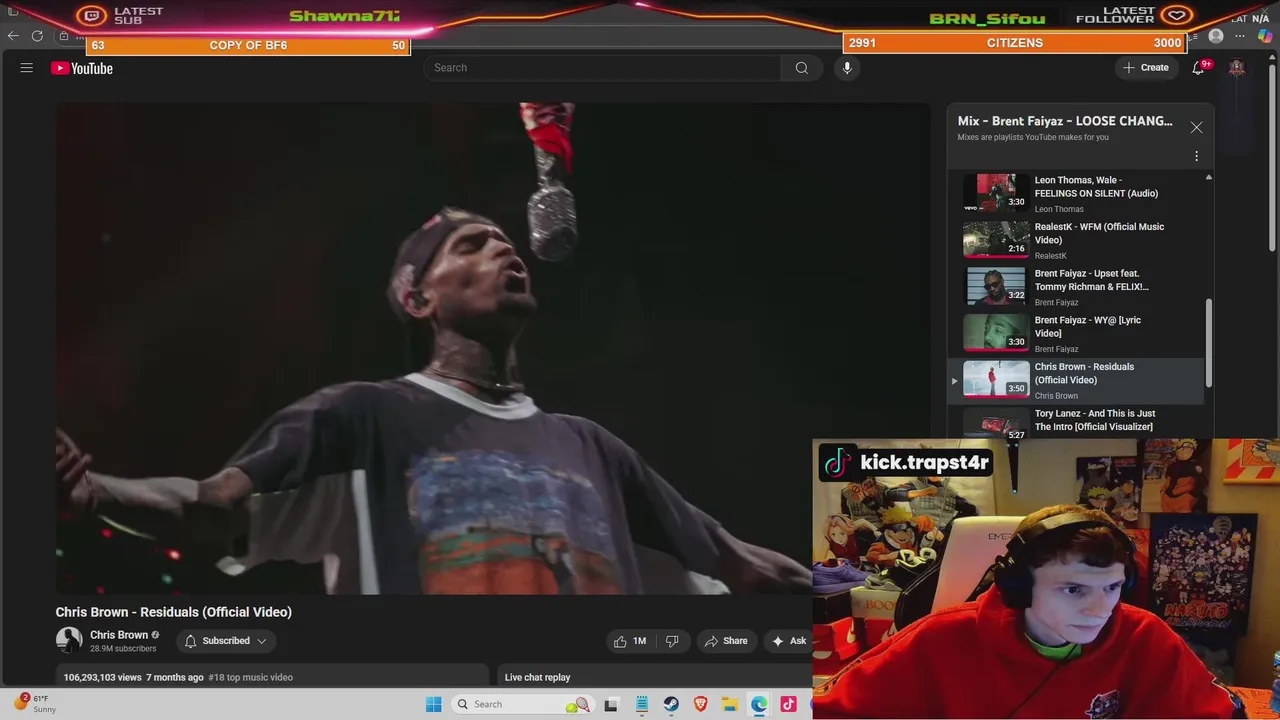Go to the YouTube home logo
Screen dimensions: 1280x720
[82, 68]
